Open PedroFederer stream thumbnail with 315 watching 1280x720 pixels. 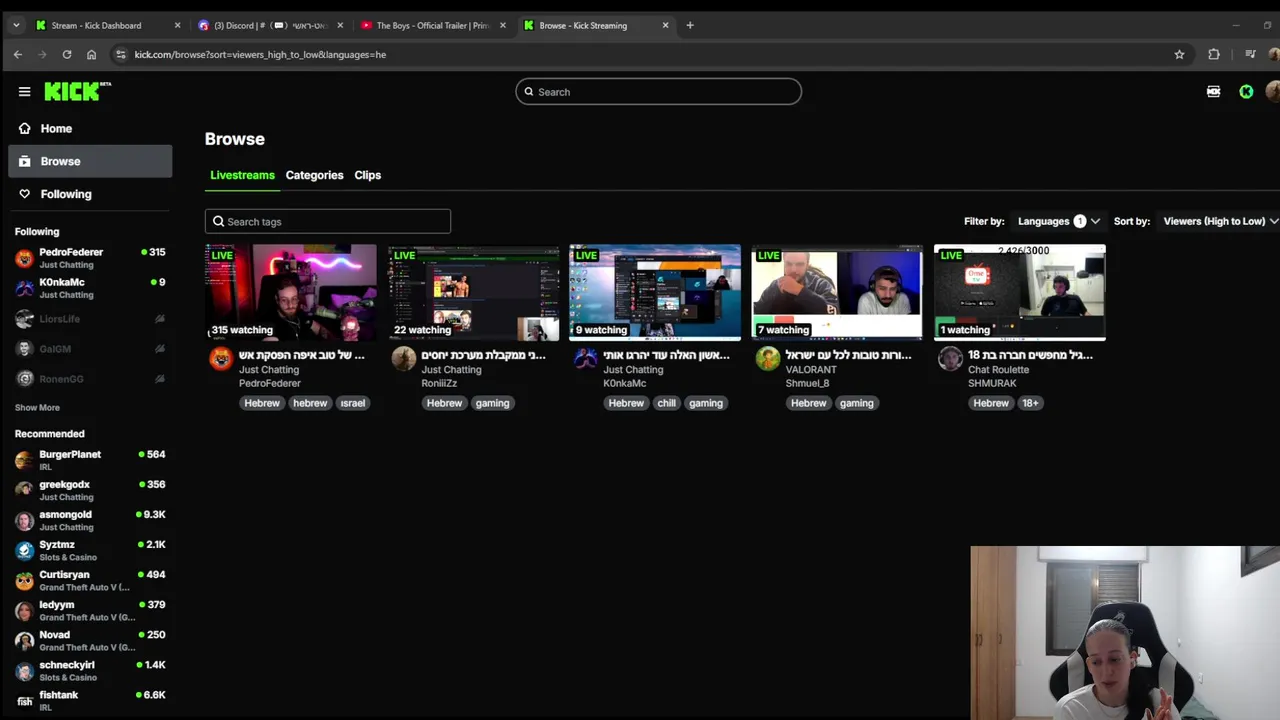click(x=291, y=292)
